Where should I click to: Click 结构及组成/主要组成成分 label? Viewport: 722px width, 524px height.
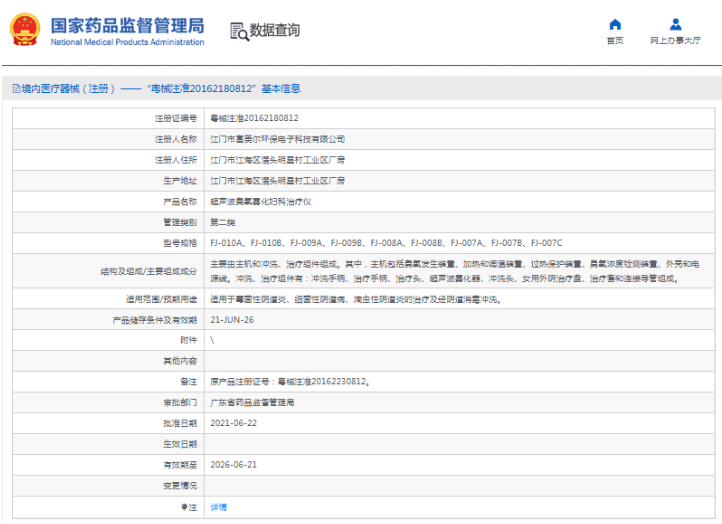tap(149, 271)
